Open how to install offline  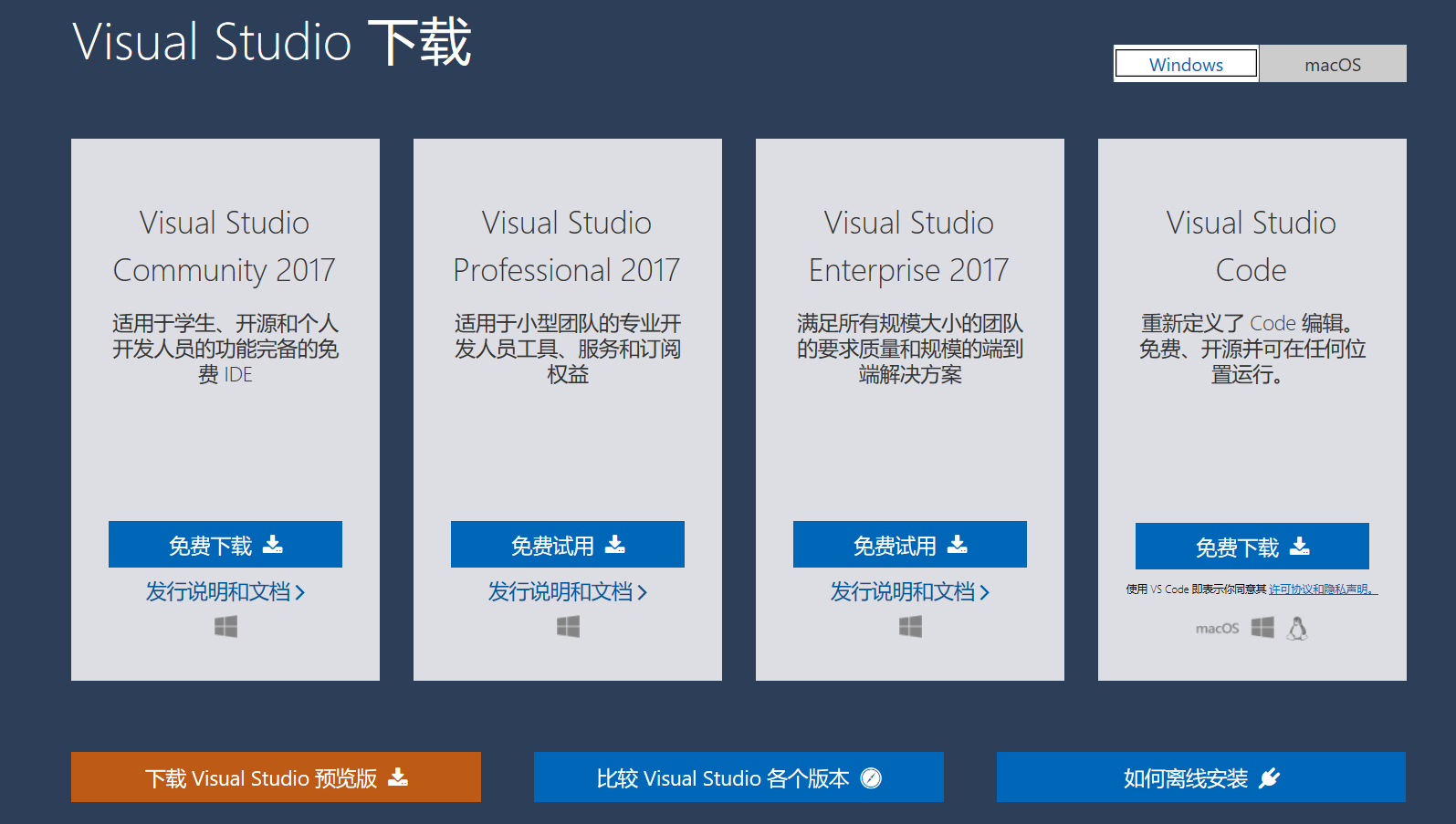pos(1201,777)
